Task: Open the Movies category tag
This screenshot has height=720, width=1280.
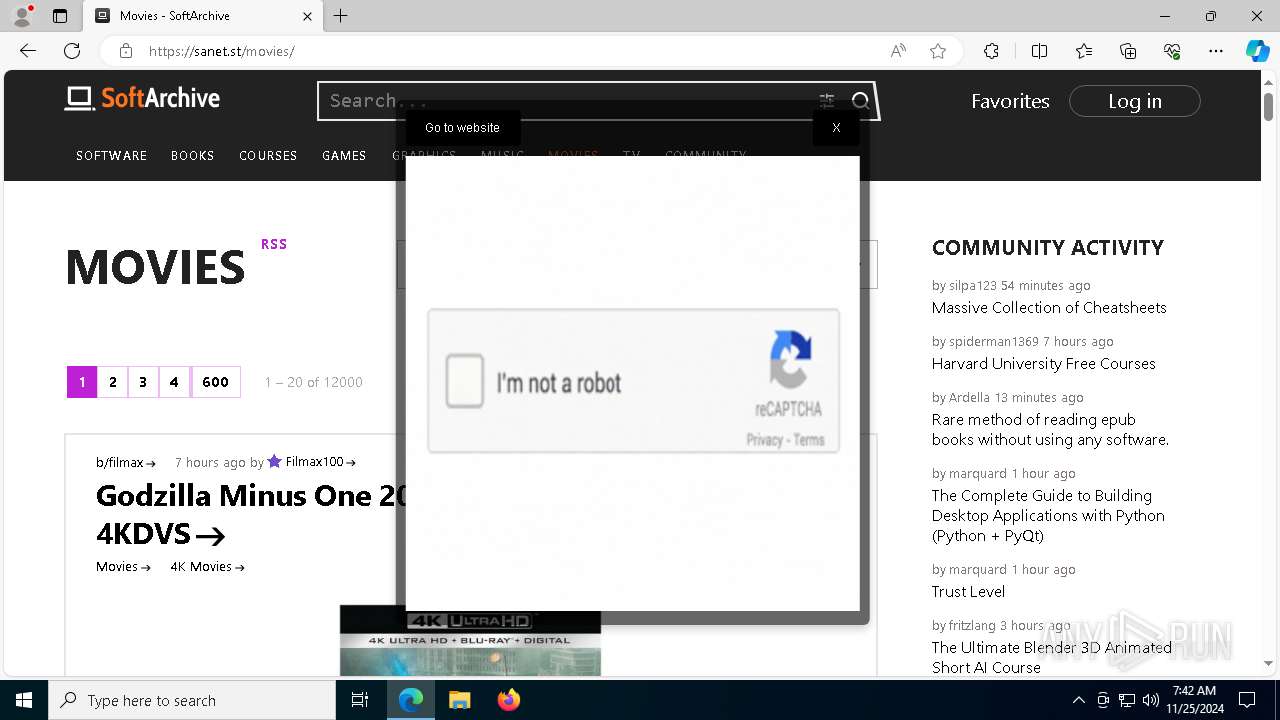Action: pyautogui.click(x=123, y=566)
